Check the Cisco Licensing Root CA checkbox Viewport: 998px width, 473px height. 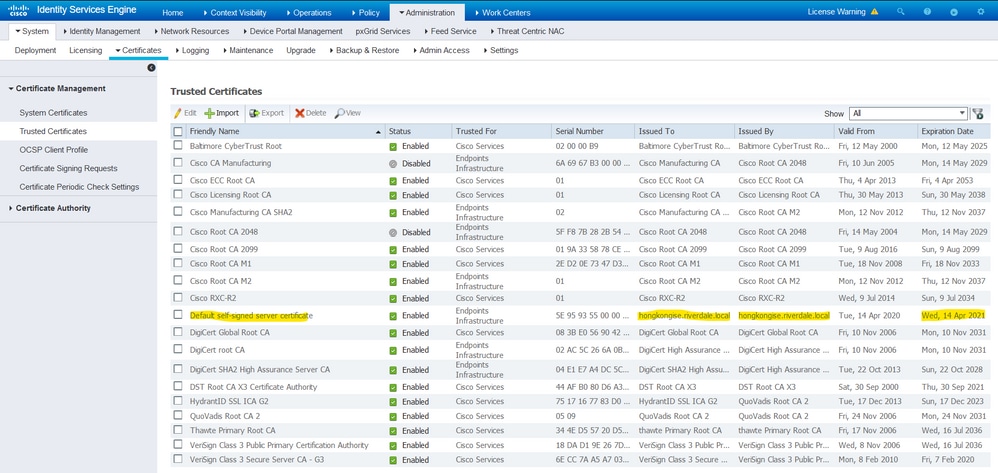pyautogui.click(x=178, y=194)
